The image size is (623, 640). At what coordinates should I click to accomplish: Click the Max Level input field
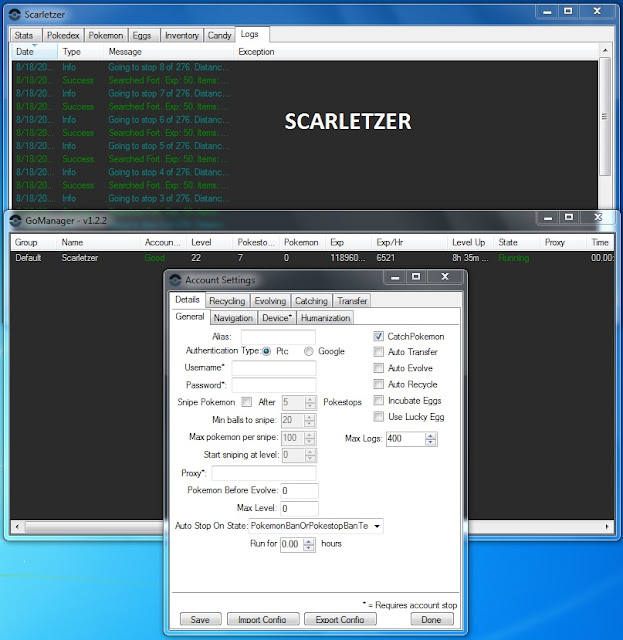[x=299, y=508]
